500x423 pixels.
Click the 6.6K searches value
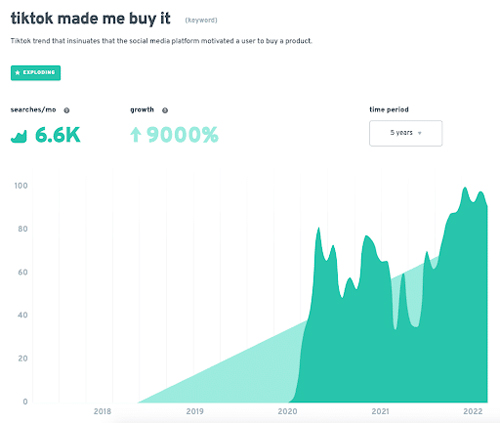[58, 135]
